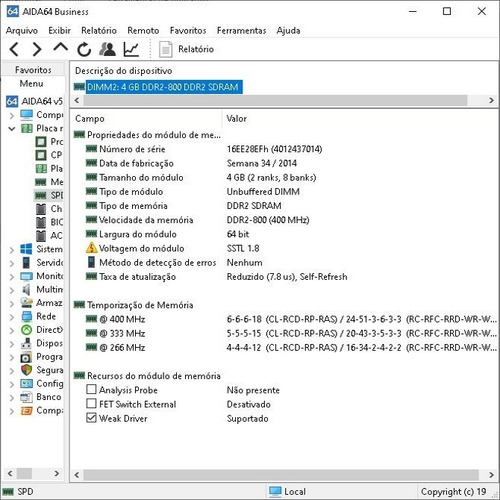500x500 pixels.
Task: Select the SPD memory icon in tree
Action: coord(41,195)
